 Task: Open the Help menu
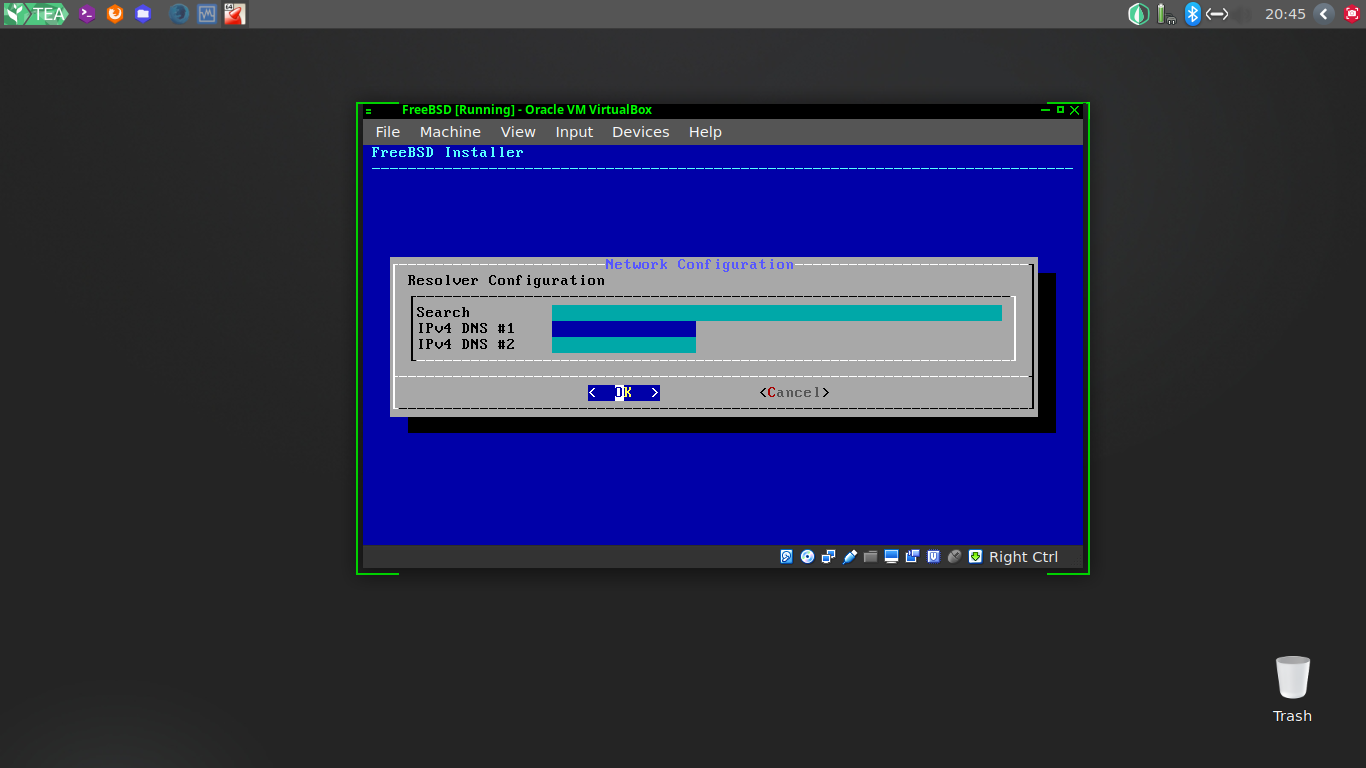705,132
